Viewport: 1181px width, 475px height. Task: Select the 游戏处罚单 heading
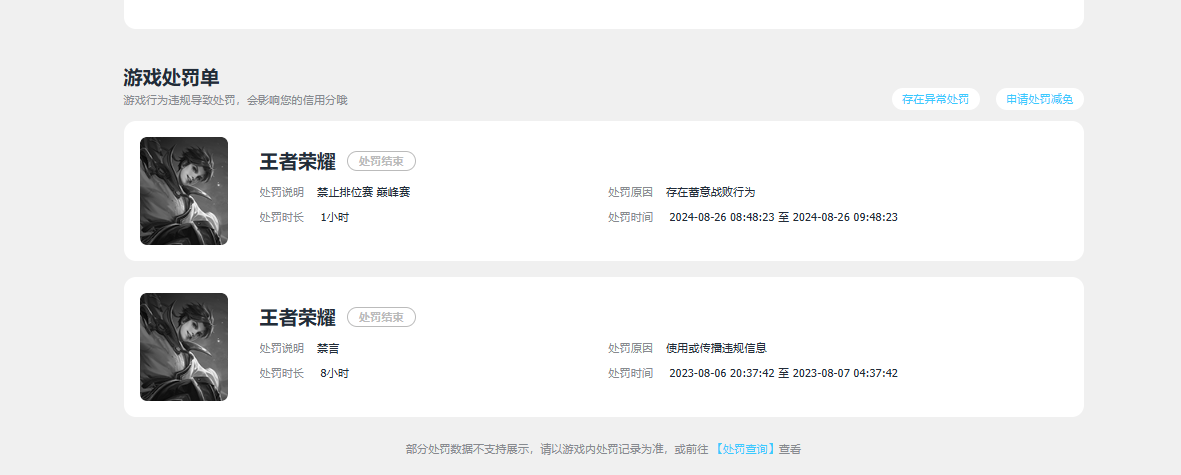(172, 78)
